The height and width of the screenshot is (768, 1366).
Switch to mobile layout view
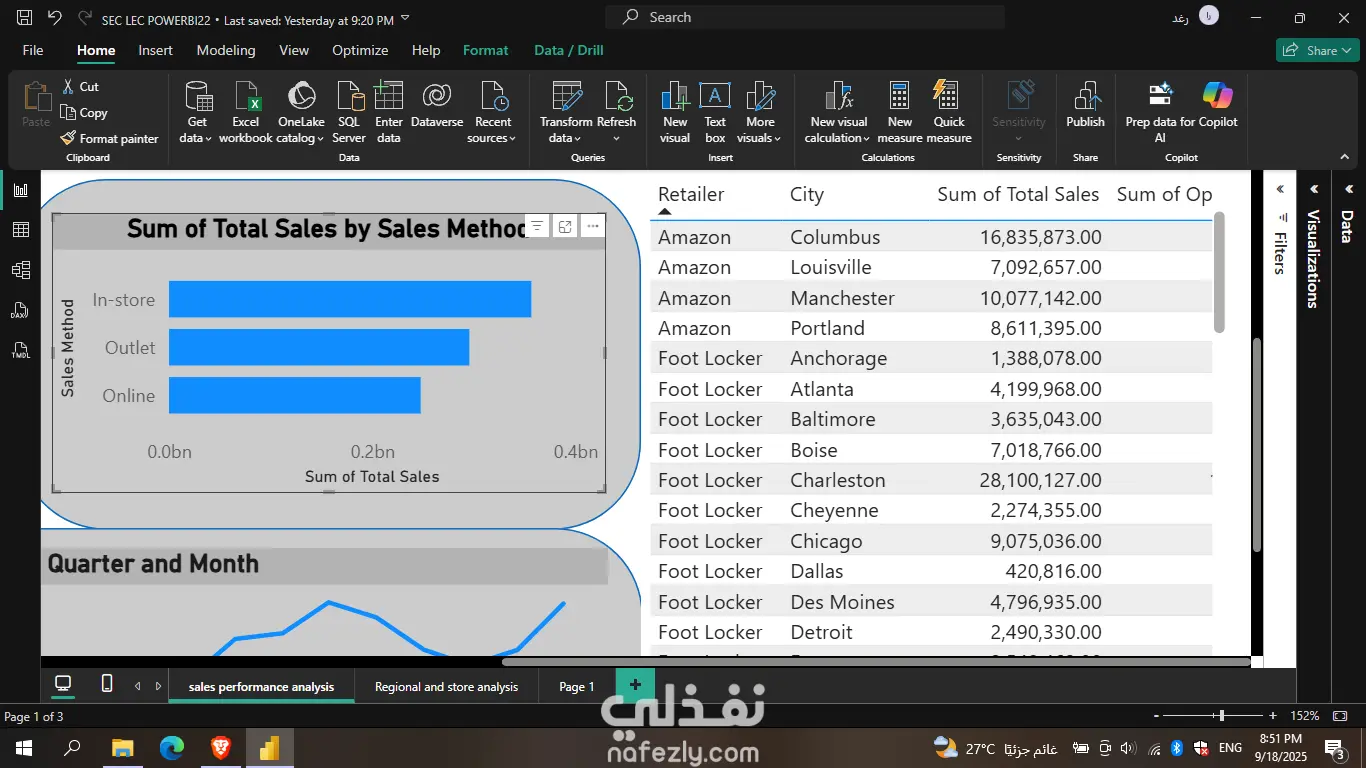[107, 684]
